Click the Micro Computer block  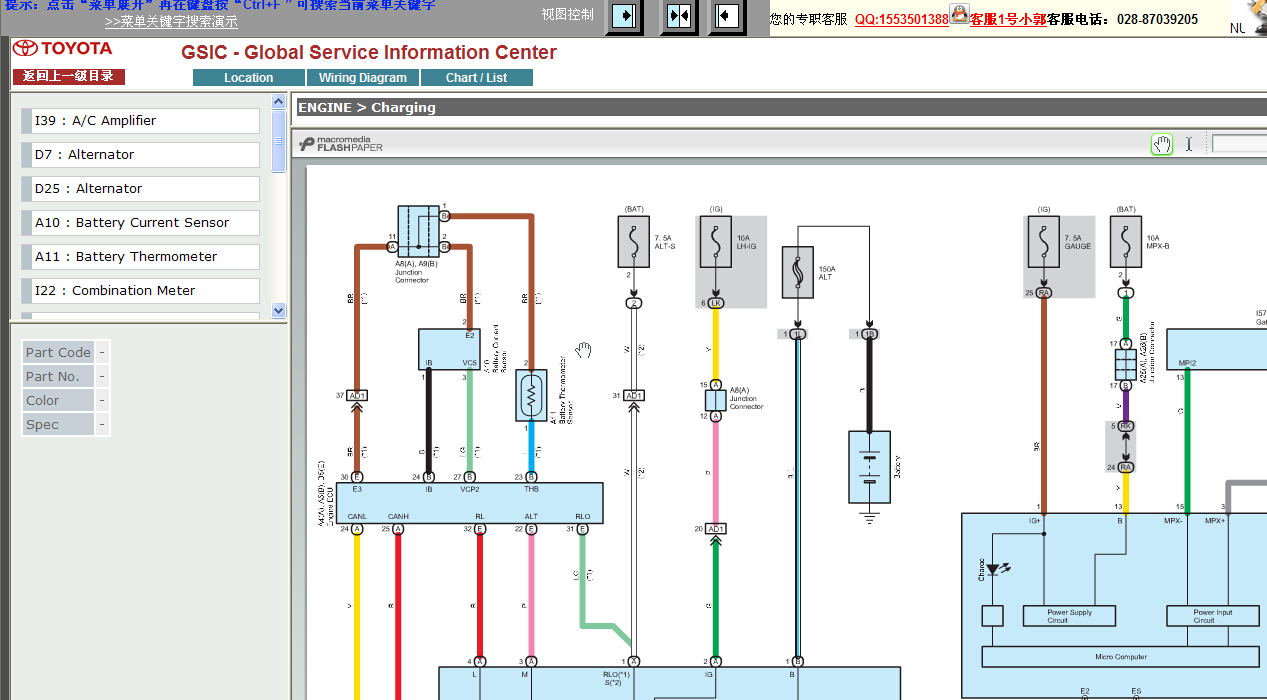click(x=1120, y=657)
